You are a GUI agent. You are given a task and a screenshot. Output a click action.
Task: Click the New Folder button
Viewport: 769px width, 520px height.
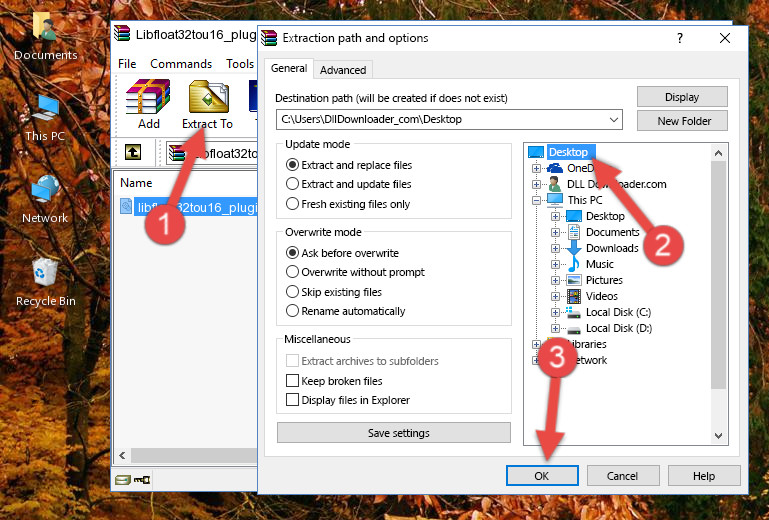click(682, 121)
